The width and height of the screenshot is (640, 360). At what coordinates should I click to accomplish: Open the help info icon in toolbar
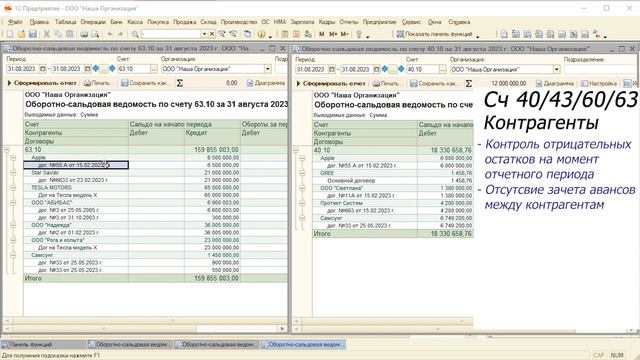click(262, 34)
